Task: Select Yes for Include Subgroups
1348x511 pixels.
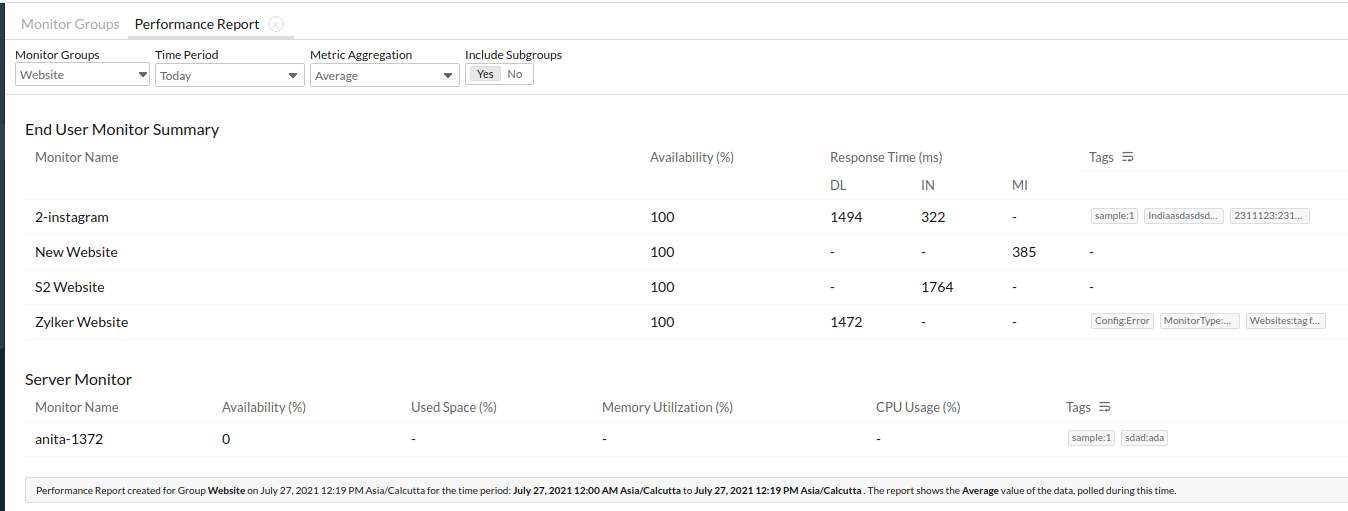Action: pyautogui.click(x=485, y=74)
